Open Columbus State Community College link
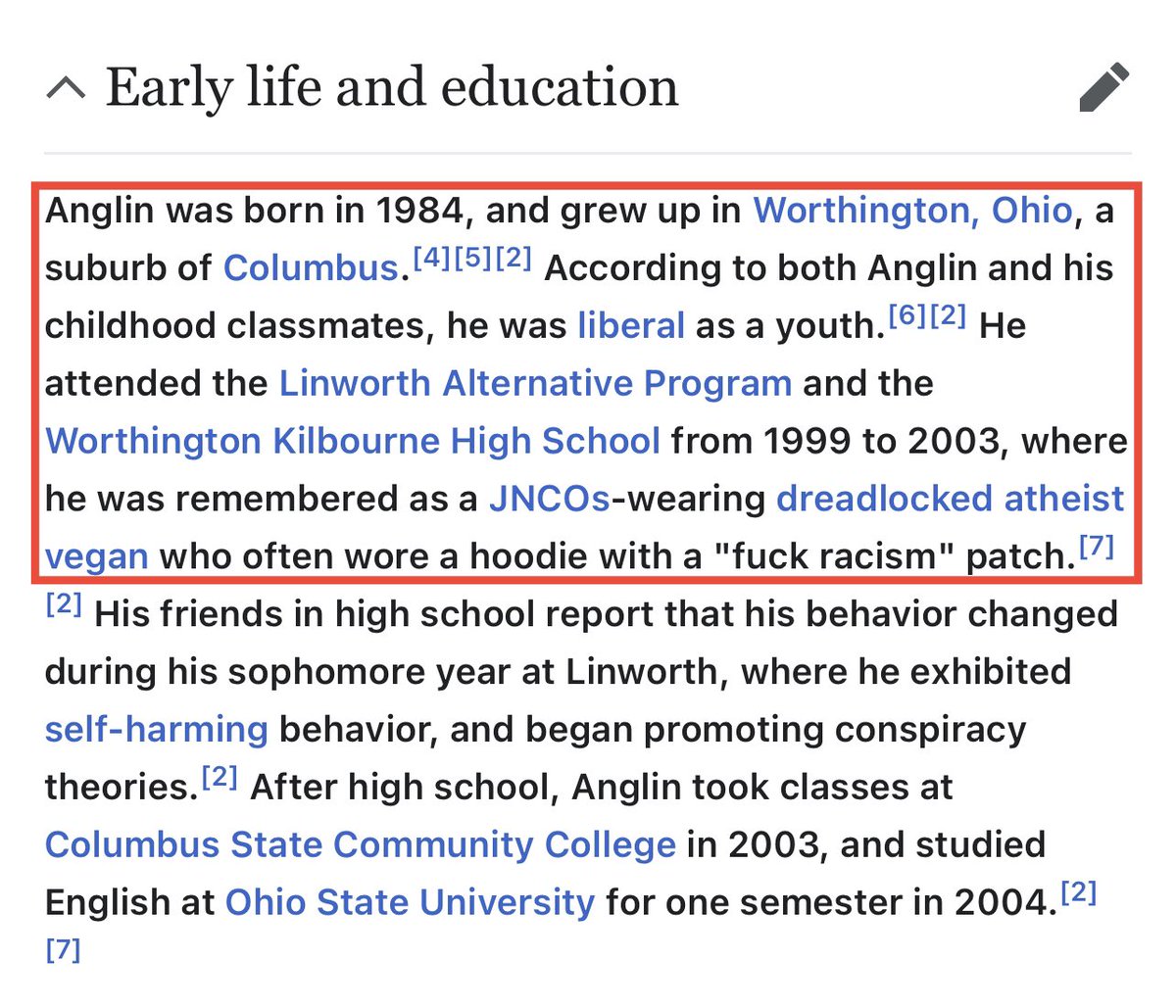 [360, 845]
